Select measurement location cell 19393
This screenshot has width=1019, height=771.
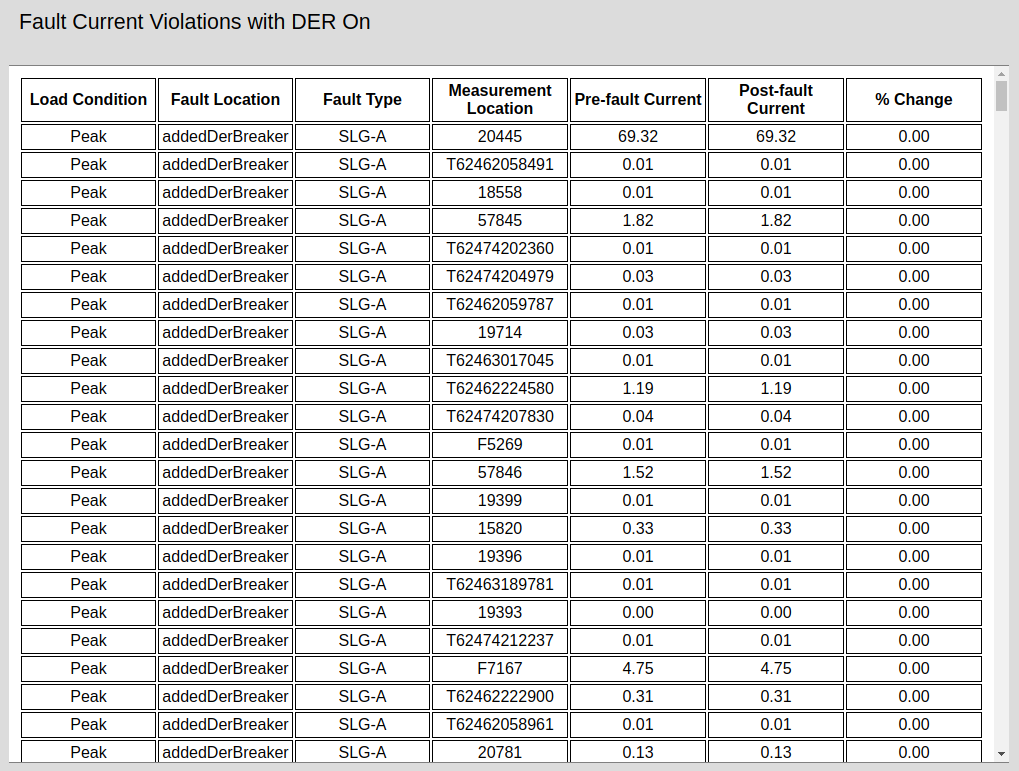click(500, 612)
